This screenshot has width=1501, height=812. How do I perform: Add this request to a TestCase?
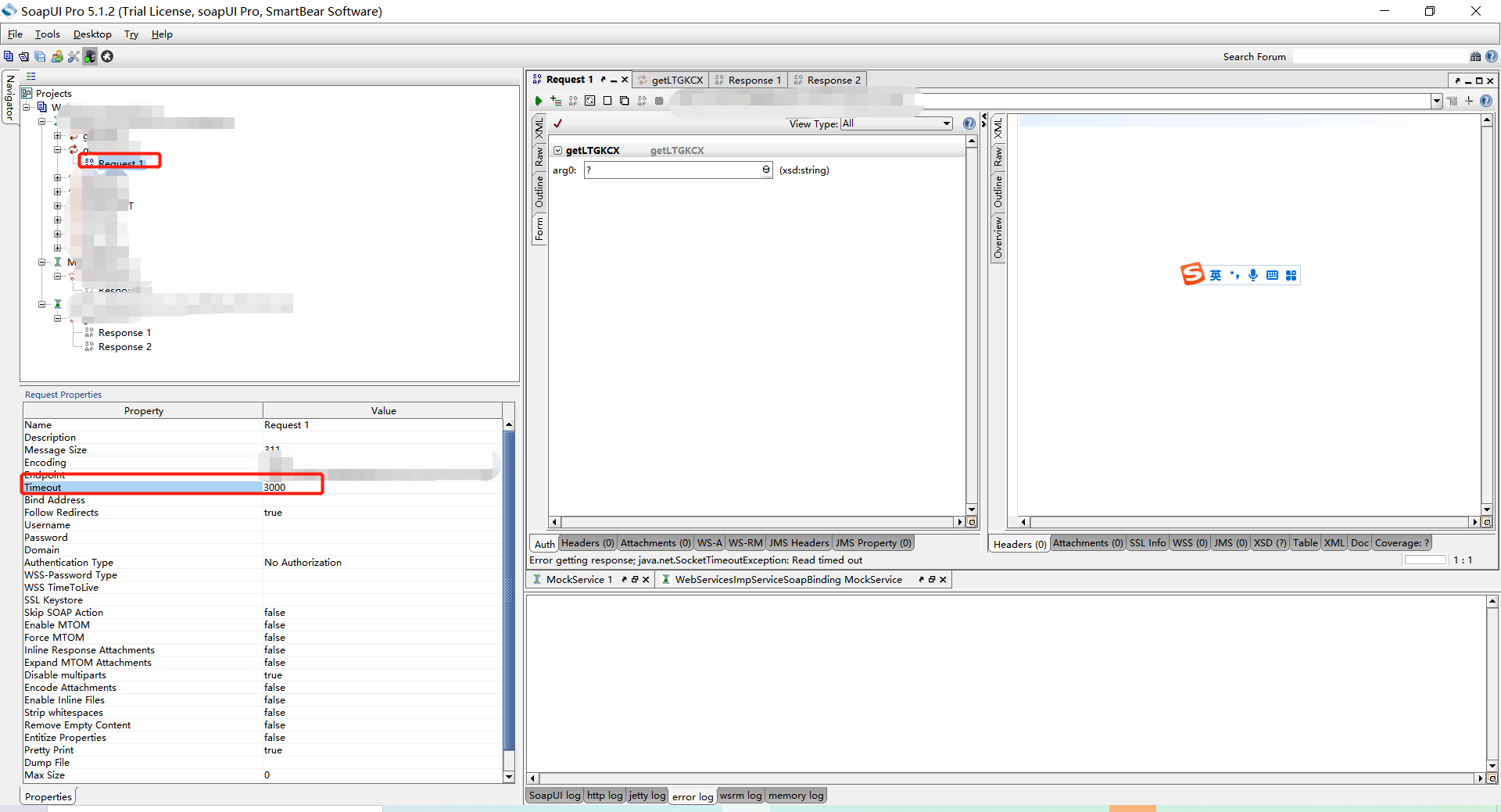point(556,101)
